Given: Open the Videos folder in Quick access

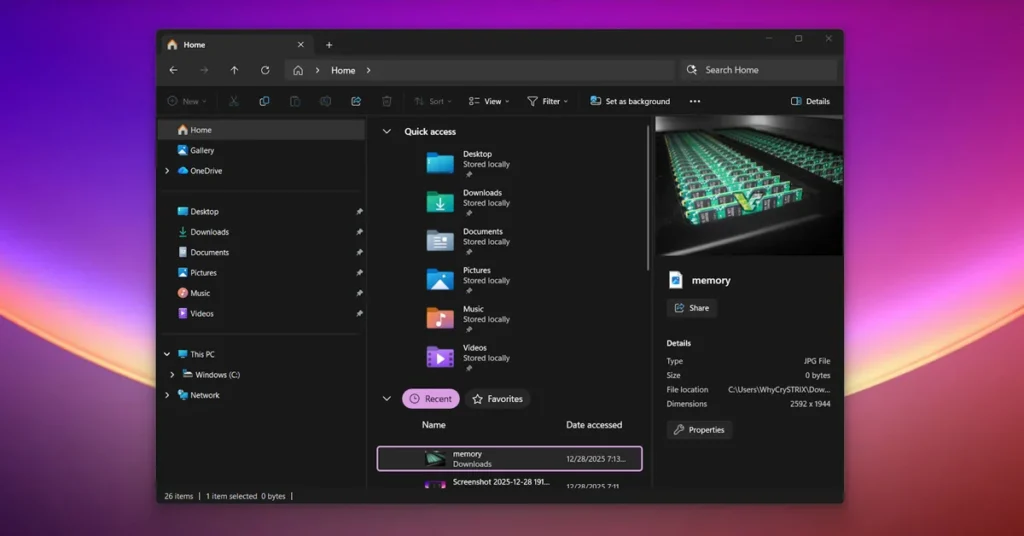Looking at the screenshot, I should click(x=468, y=357).
